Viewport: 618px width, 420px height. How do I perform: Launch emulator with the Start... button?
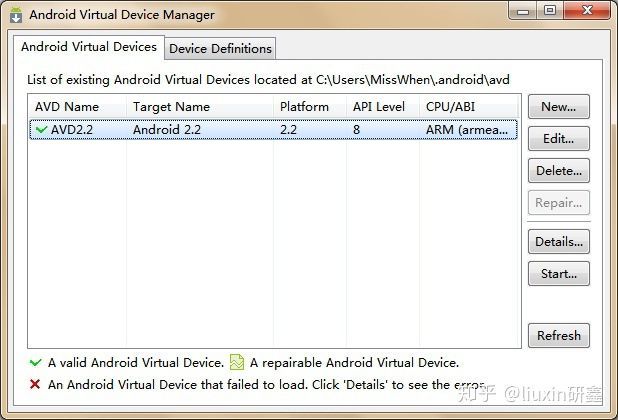pyautogui.click(x=558, y=273)
